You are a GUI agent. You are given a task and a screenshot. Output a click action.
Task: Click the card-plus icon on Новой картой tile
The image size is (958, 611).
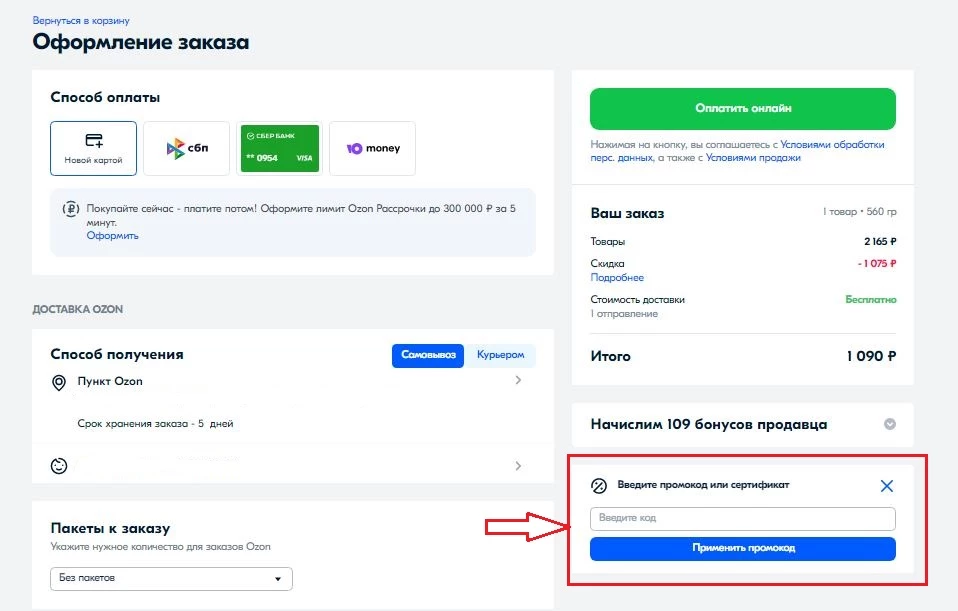[x=92, y=138]
